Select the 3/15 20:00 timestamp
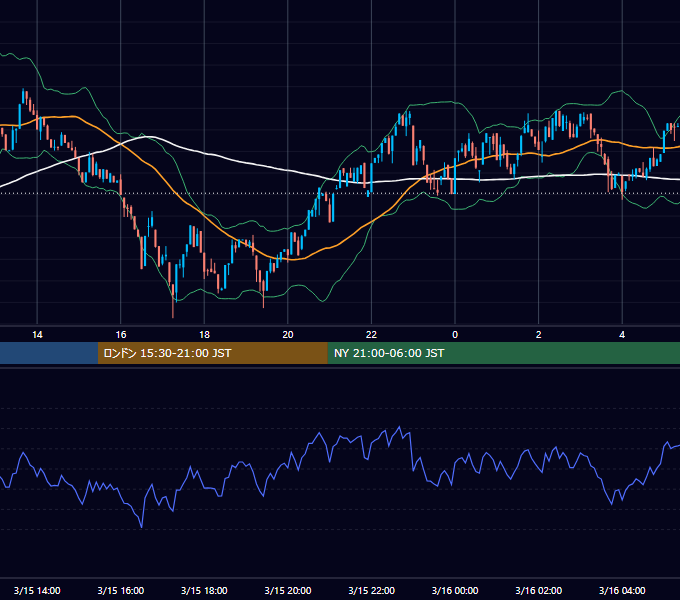The width and height of the screenshot is (680, 600). [x=288, y=590]
